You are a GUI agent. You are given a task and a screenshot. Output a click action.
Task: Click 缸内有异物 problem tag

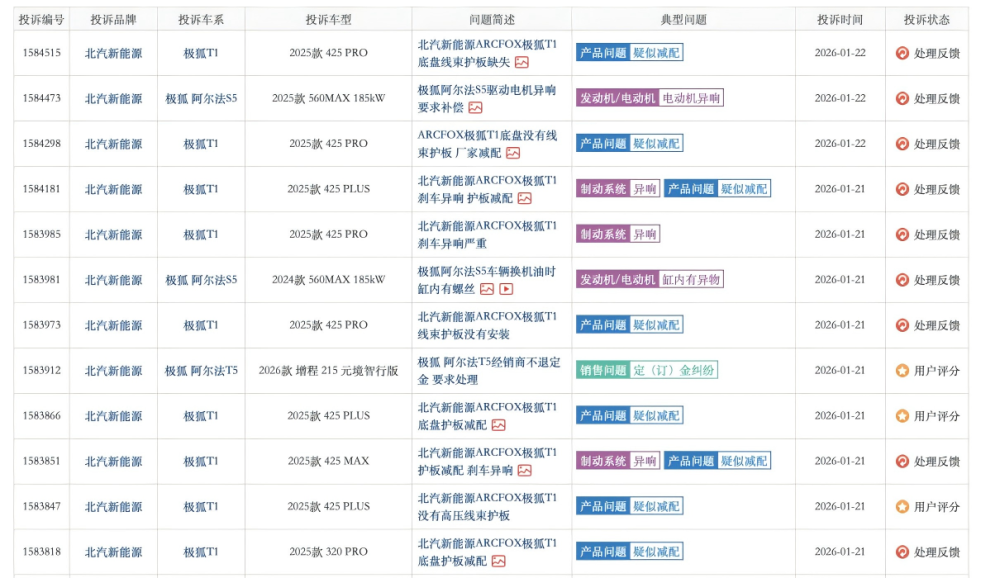tap(691, 280)
